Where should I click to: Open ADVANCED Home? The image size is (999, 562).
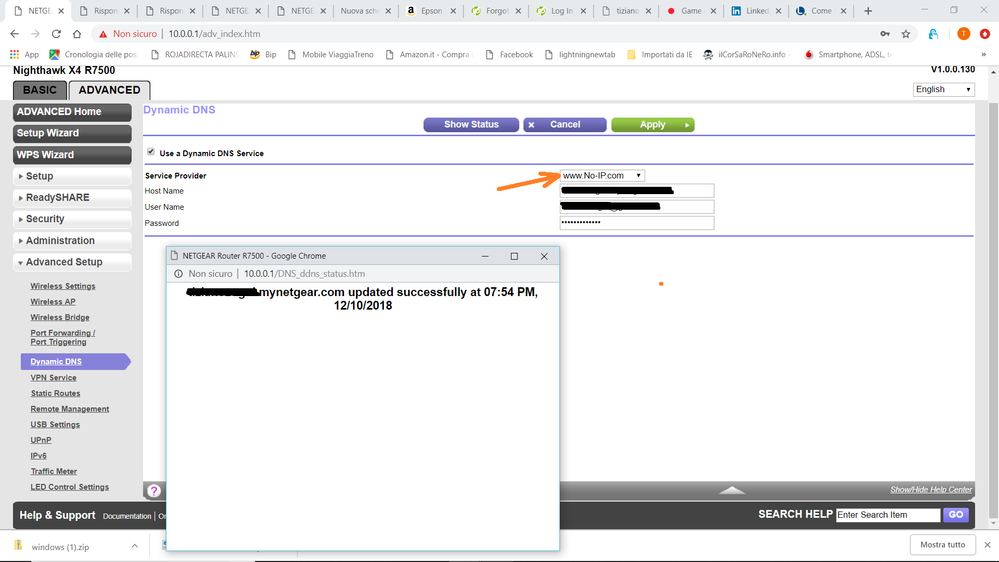click(72, 112)
